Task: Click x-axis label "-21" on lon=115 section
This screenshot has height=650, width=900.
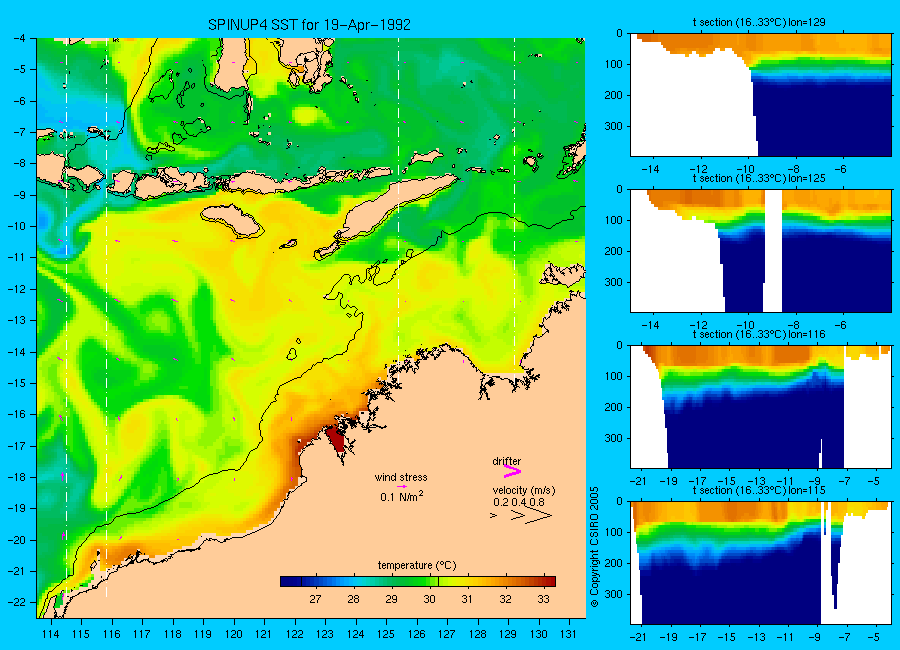Action: (638, 637)
